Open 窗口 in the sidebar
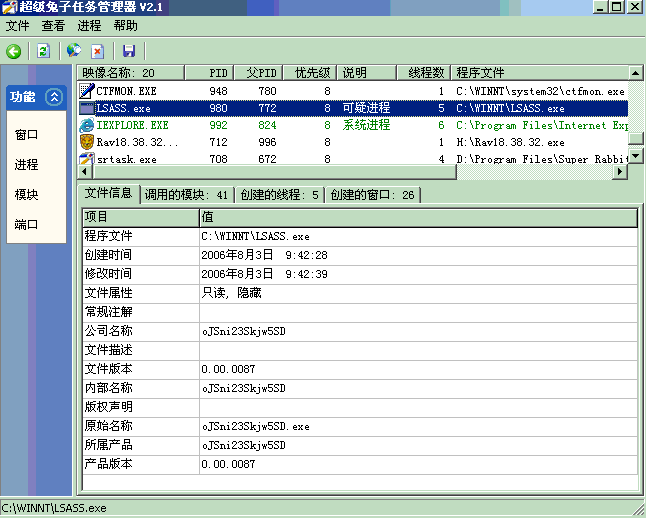646x518 pixels. pos(27,135)
